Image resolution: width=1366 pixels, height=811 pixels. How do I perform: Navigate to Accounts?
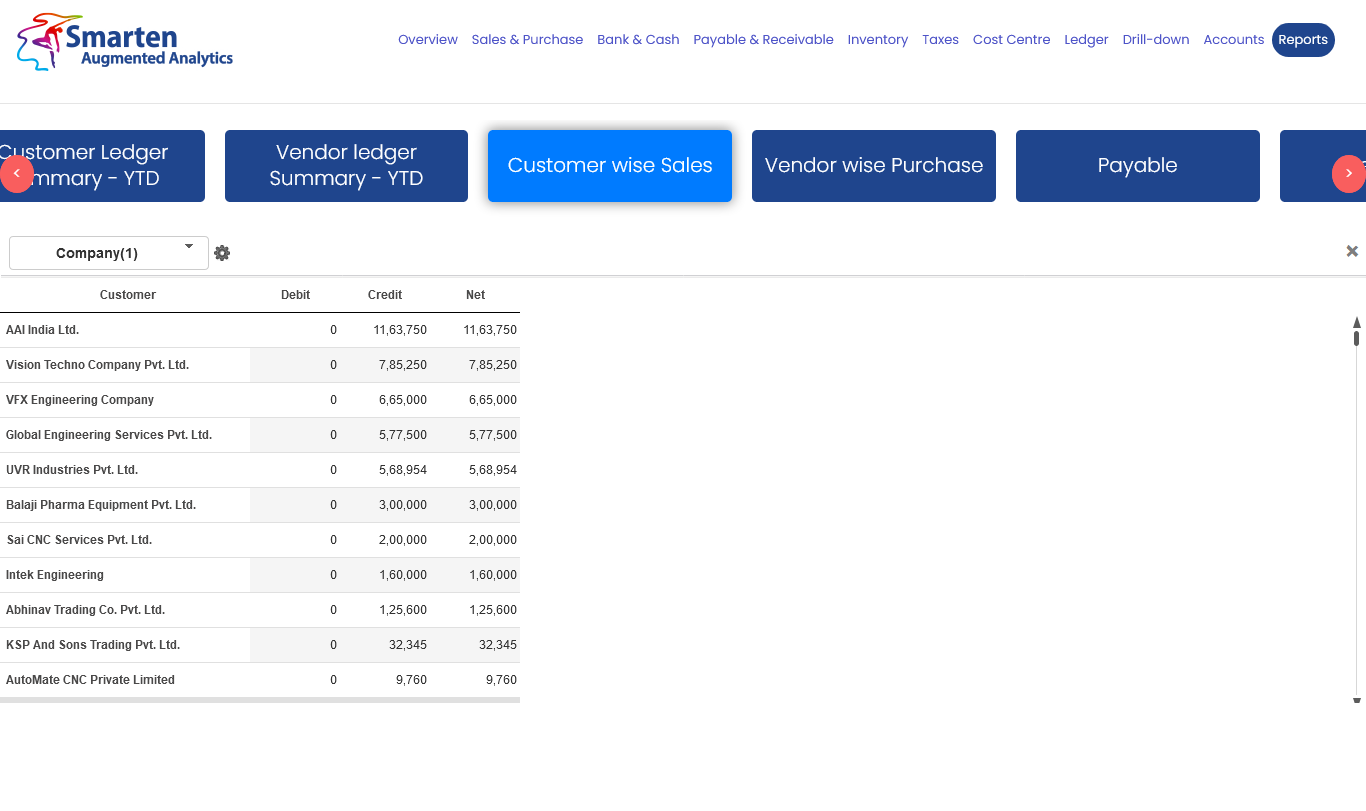pos(1233,40)
